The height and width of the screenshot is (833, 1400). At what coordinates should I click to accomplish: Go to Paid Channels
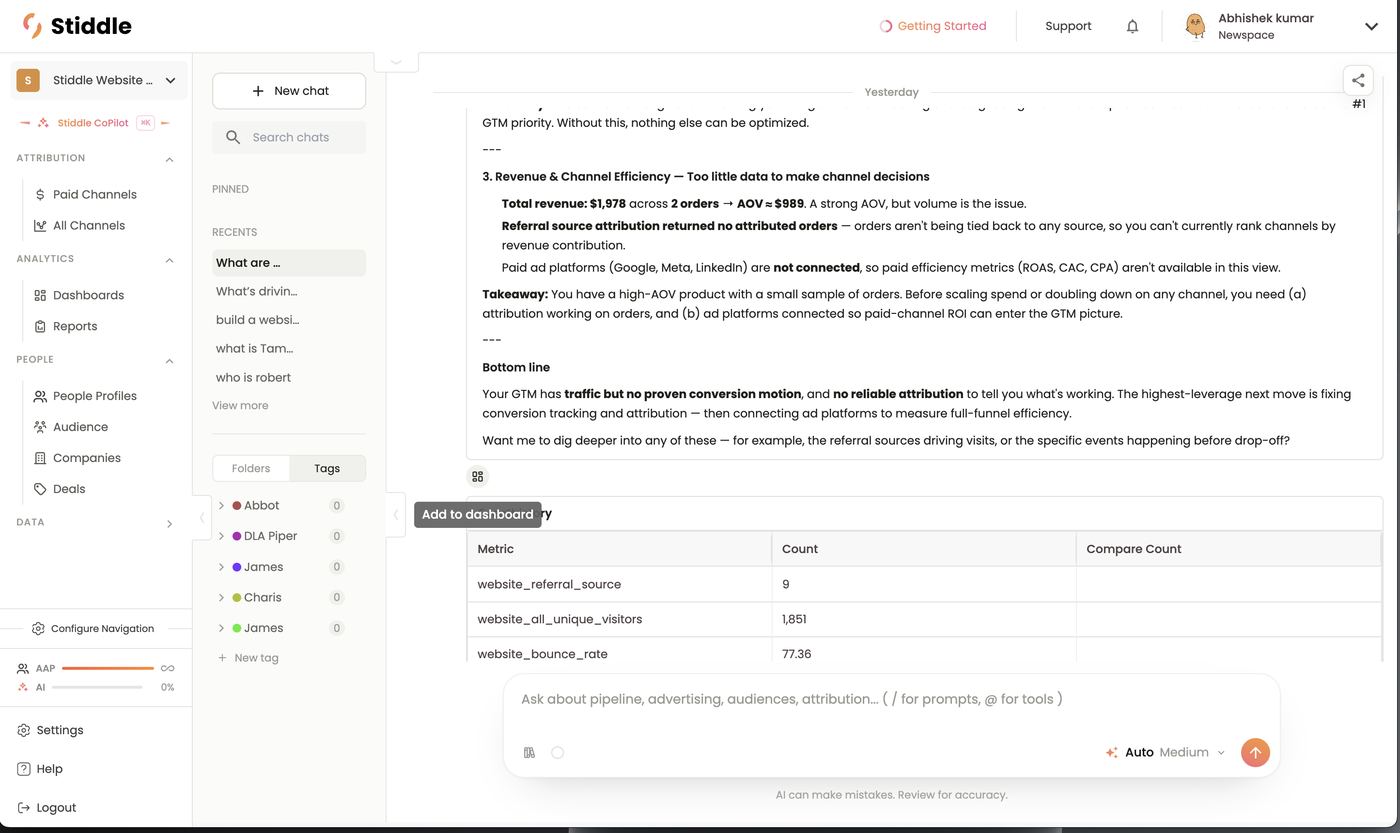[94, 194]
